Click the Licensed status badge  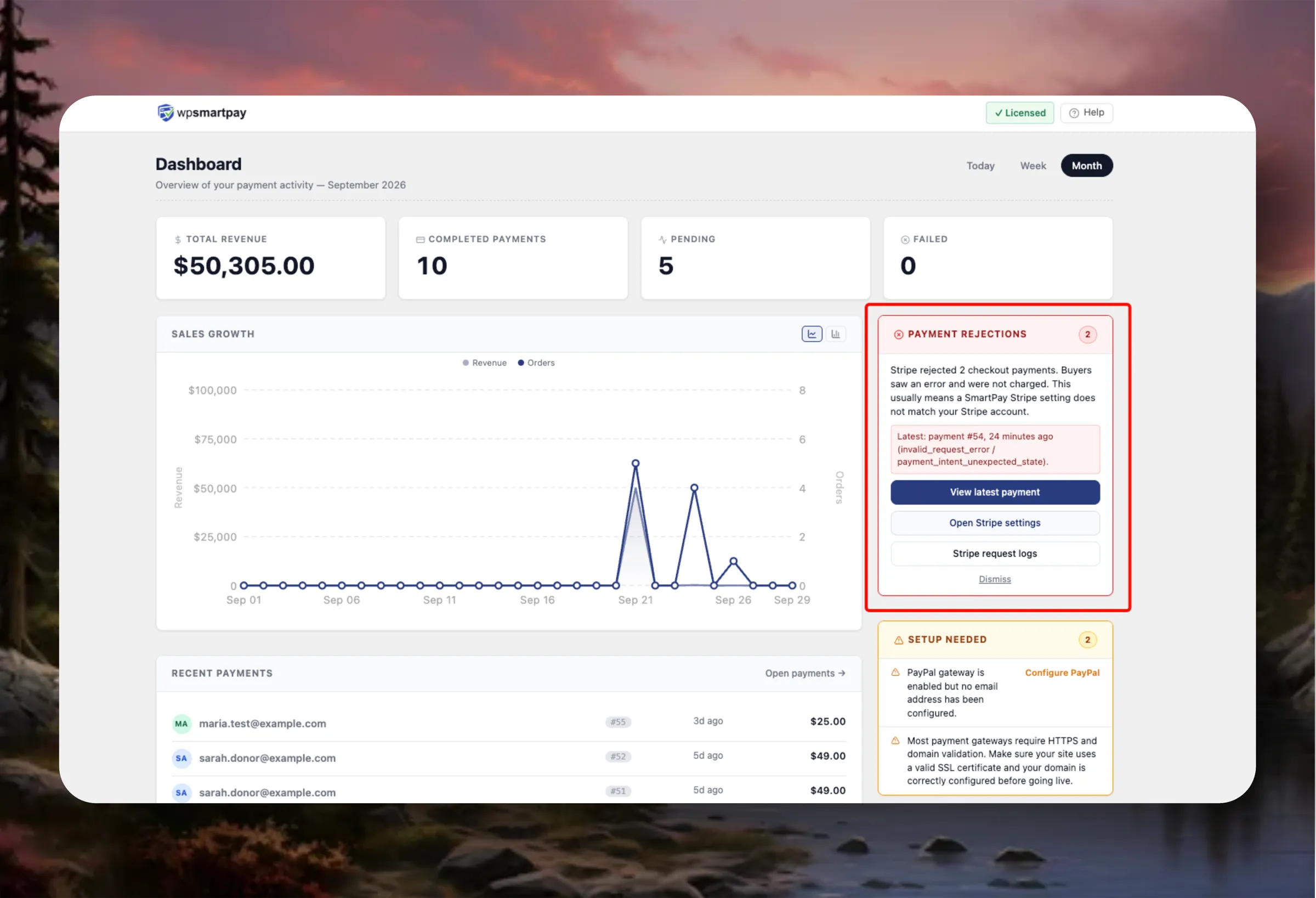(x=1020, y=113)
